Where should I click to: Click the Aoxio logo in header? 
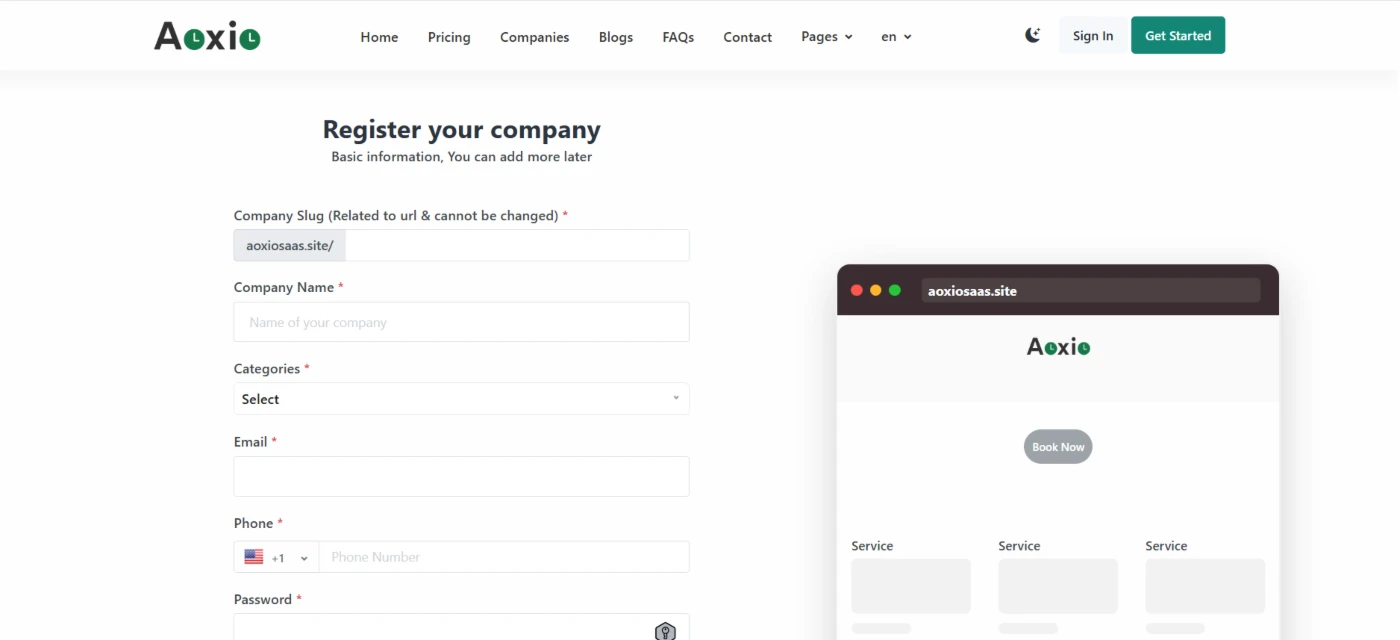coord(207,36)
